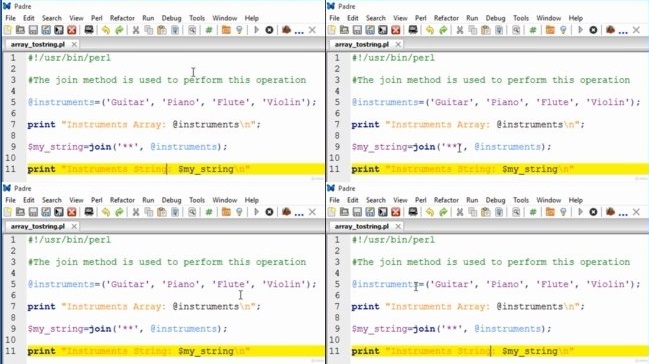Open the Debug menu in the bottom-left window
649x364 pixels.
171,200
